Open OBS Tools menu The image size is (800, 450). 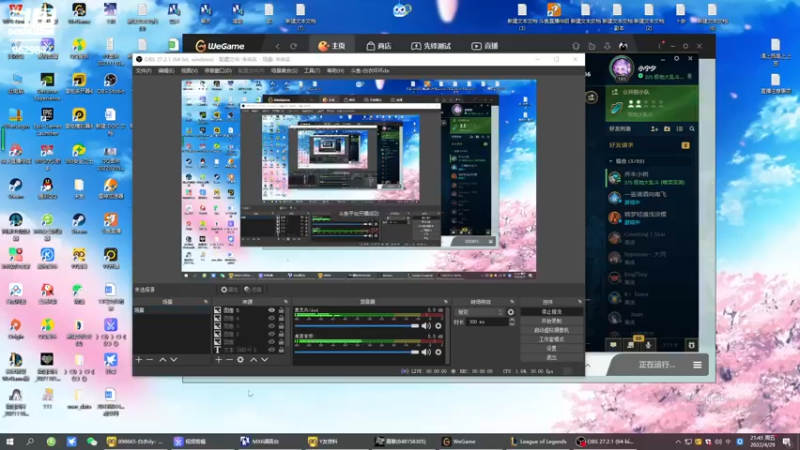pos(312,71)
